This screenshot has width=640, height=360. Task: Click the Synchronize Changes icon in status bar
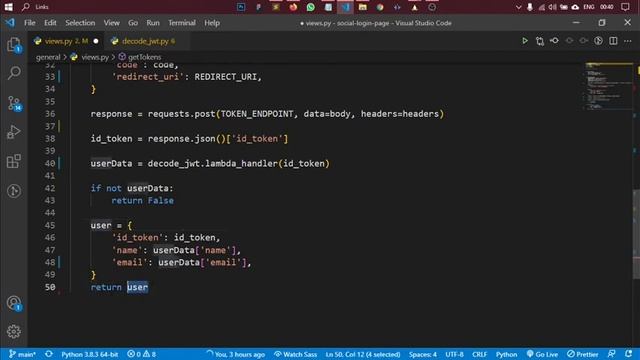click(x=49, y=354)
